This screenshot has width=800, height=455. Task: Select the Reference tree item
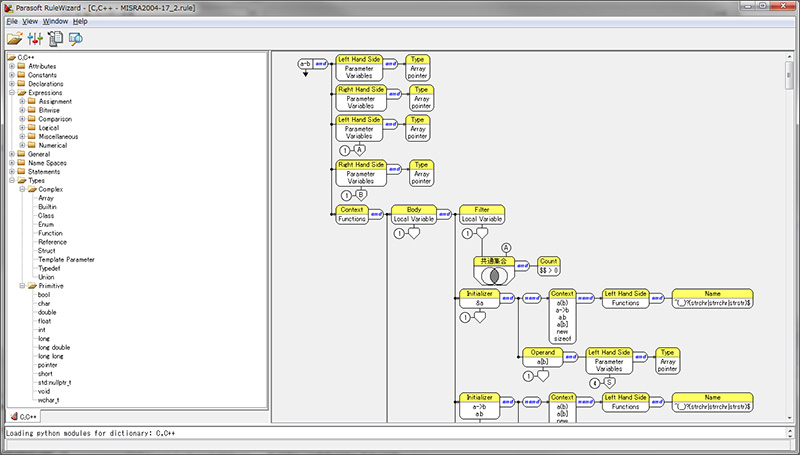coord(53,242)
